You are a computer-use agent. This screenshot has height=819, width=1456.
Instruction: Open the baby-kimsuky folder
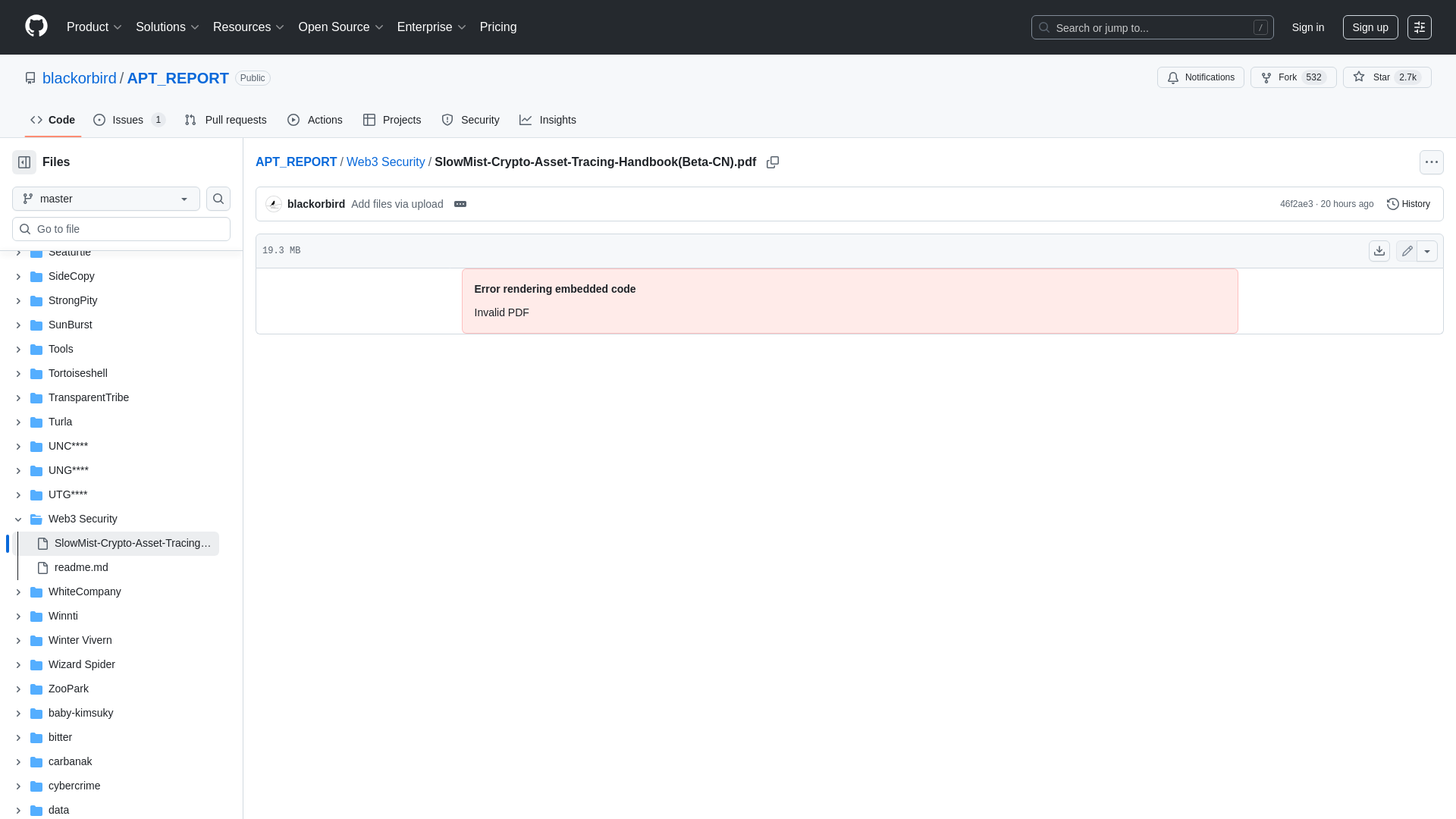pos(81,713)
